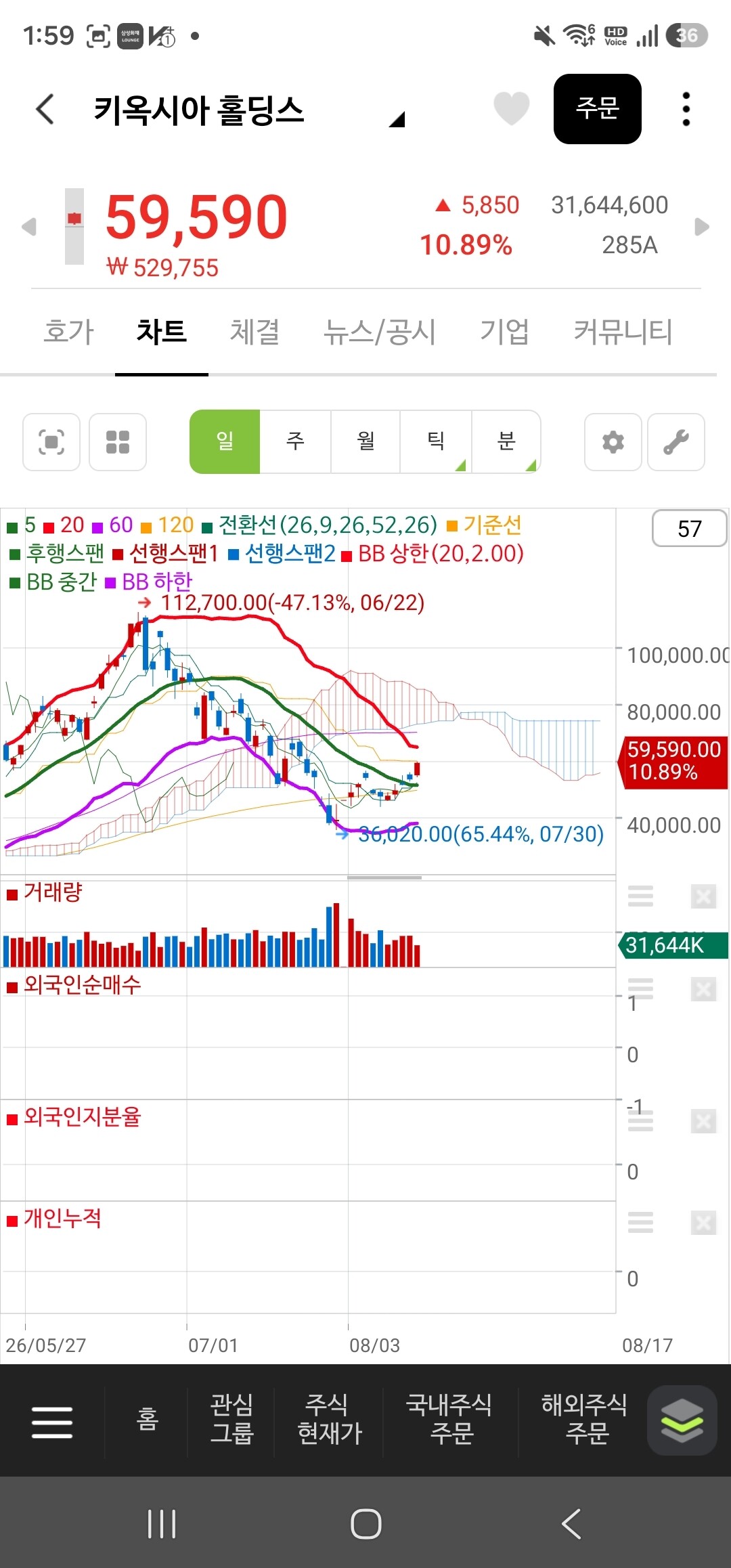Open chart tools wrench icon
The height and width of the screenshot is (1568, 731).
(676, 442)
